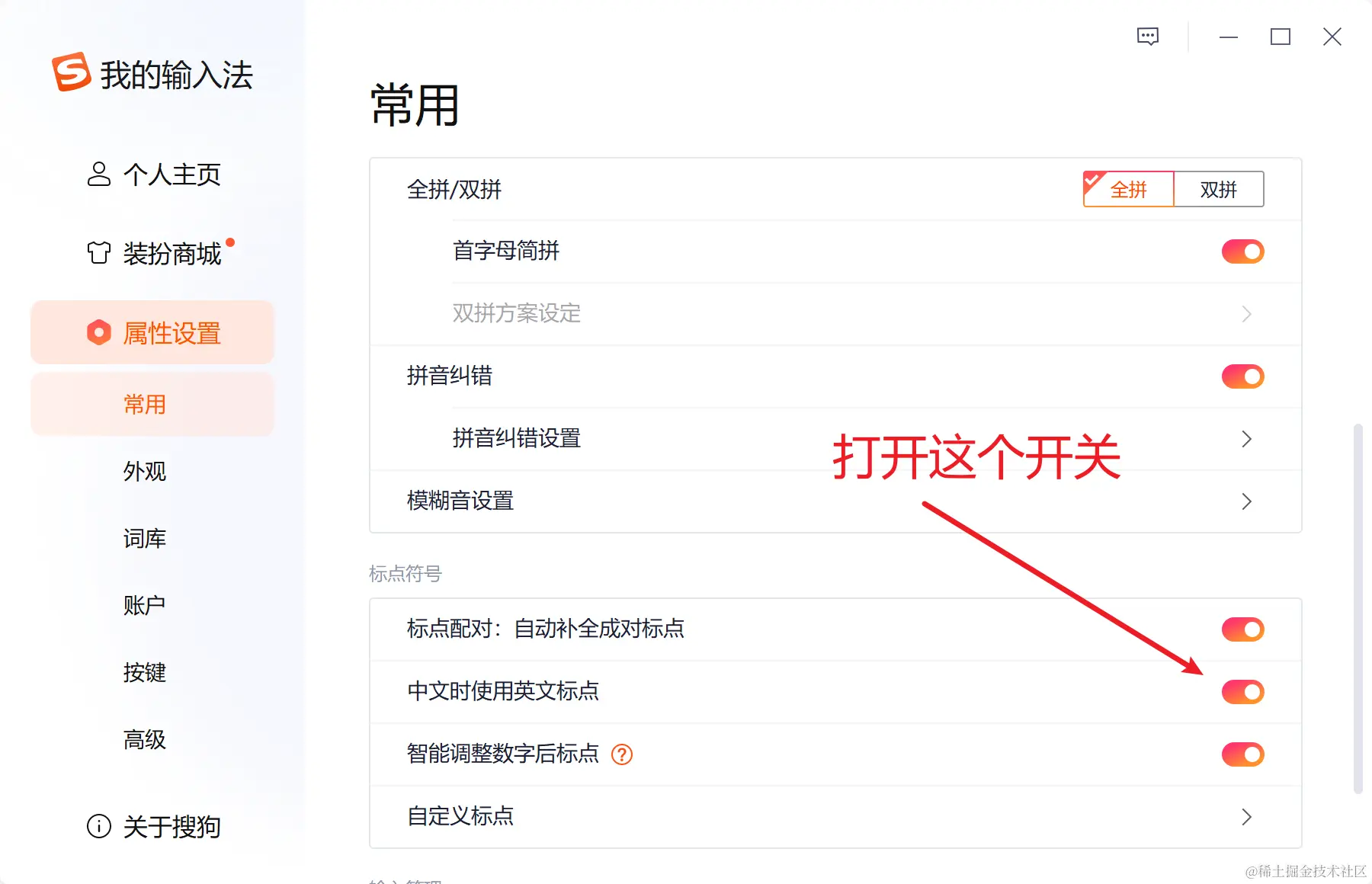Open 模糊音设置 via its chevron
1372x884 pixels.
[1247, 501]
